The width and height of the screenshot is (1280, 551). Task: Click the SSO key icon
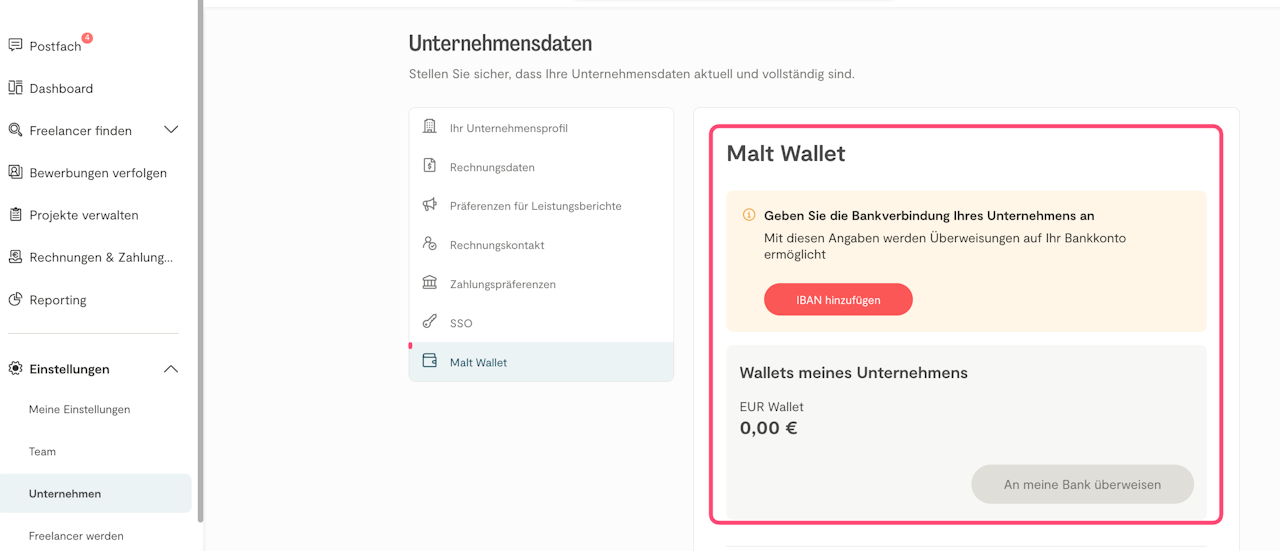coord(430,322)
